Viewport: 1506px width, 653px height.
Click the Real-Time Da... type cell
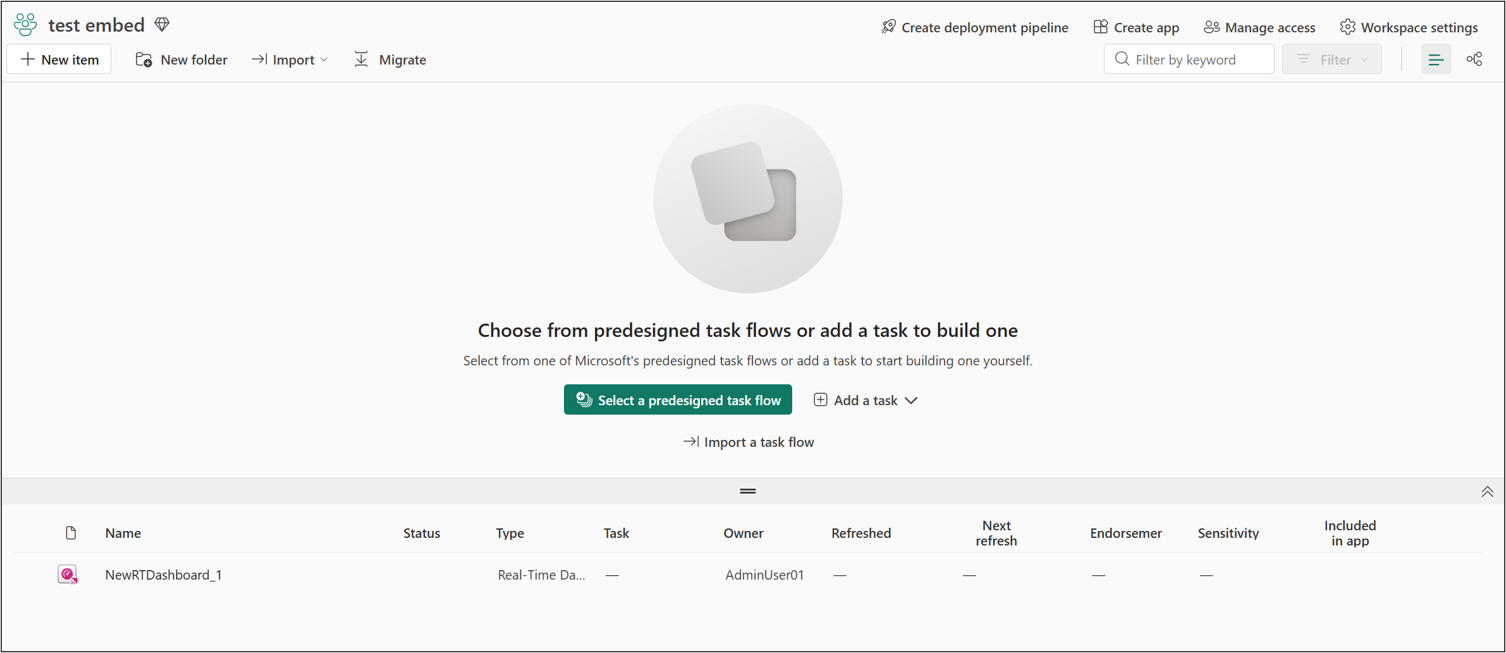click(542, 575)
